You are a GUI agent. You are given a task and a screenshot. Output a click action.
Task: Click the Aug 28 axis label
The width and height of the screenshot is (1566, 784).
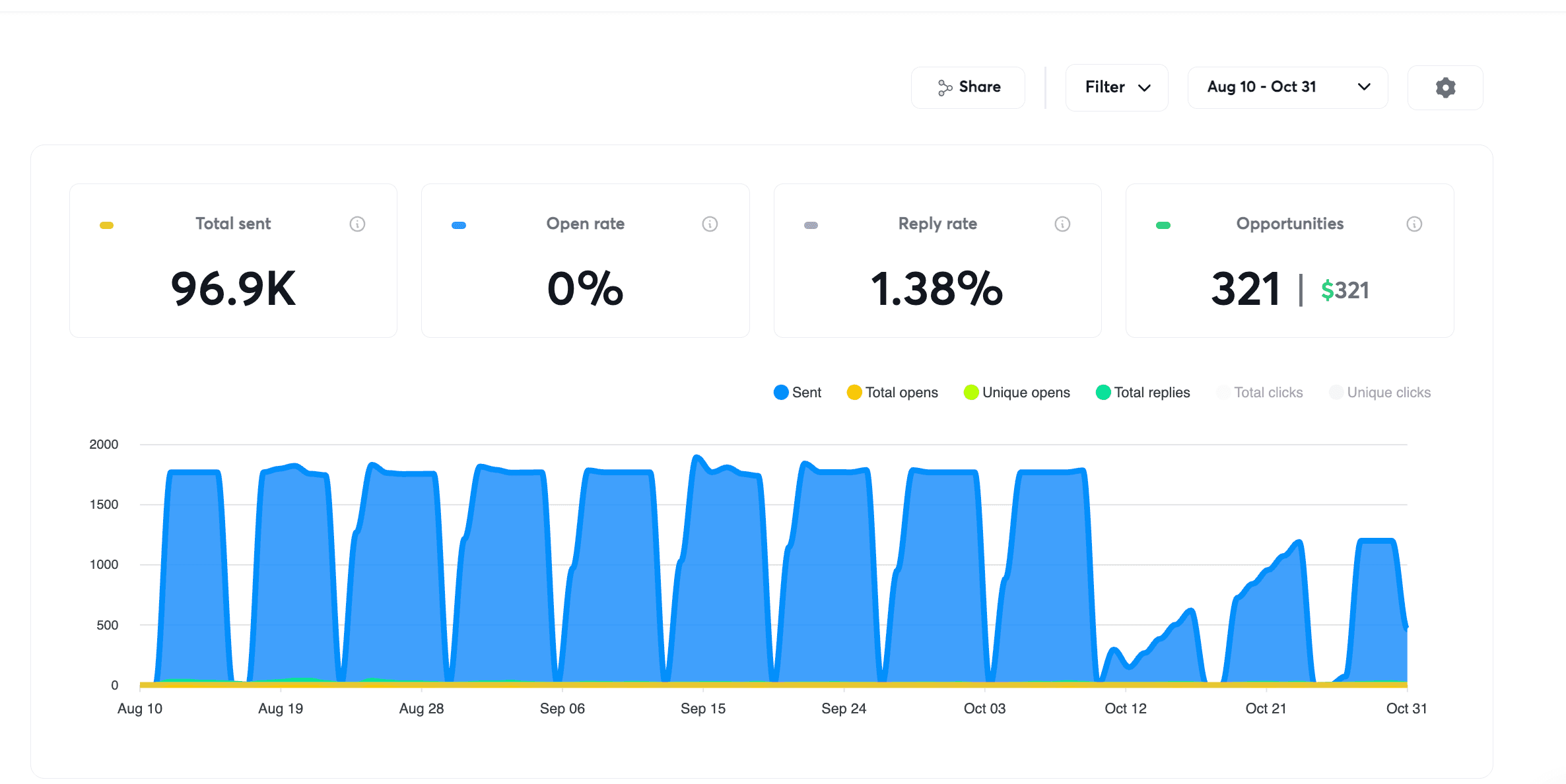421,709
